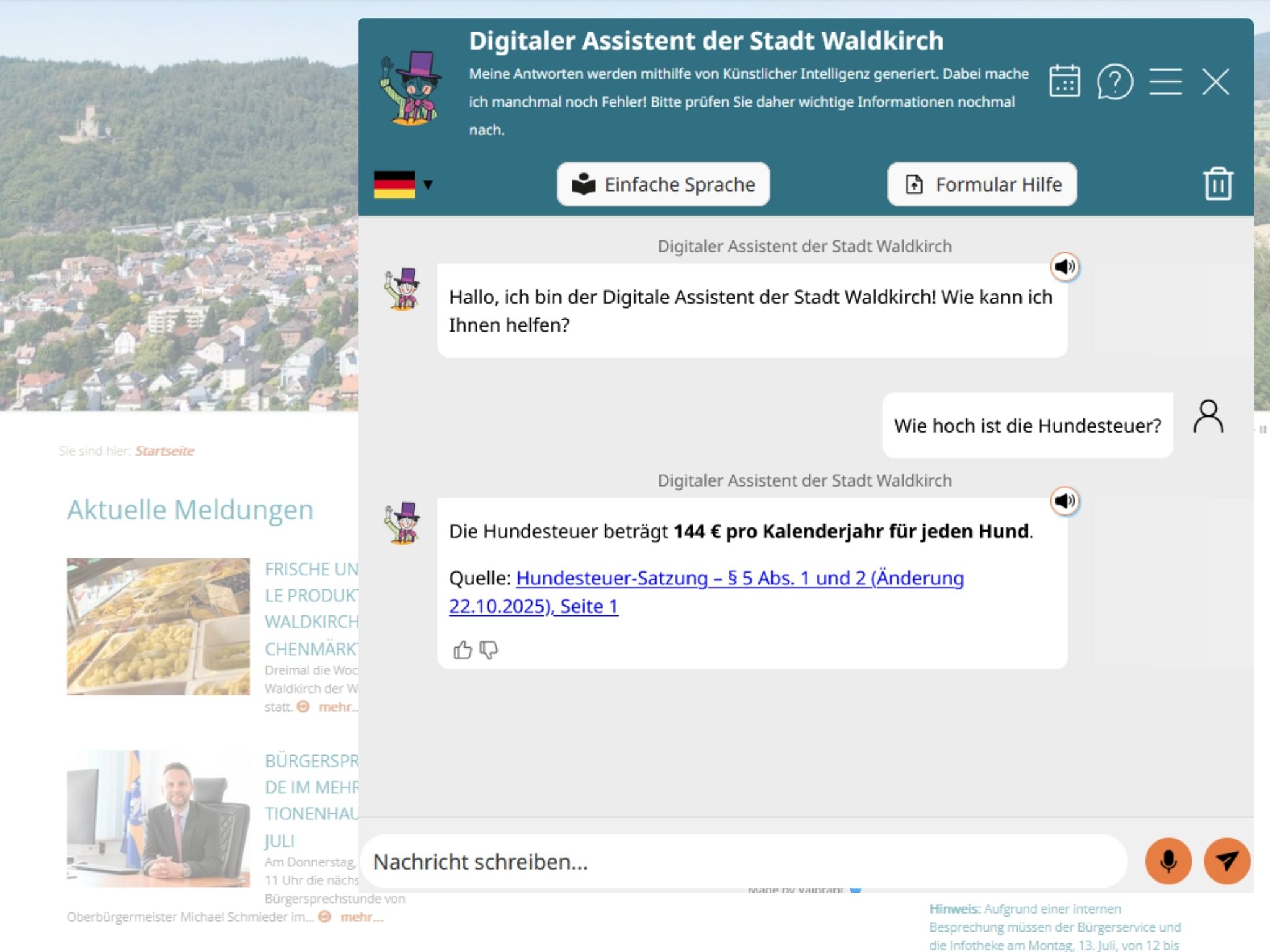Click the assistant mascot in chat header
The width and height of the screenshot is (1270, 952).
(411, 89)
